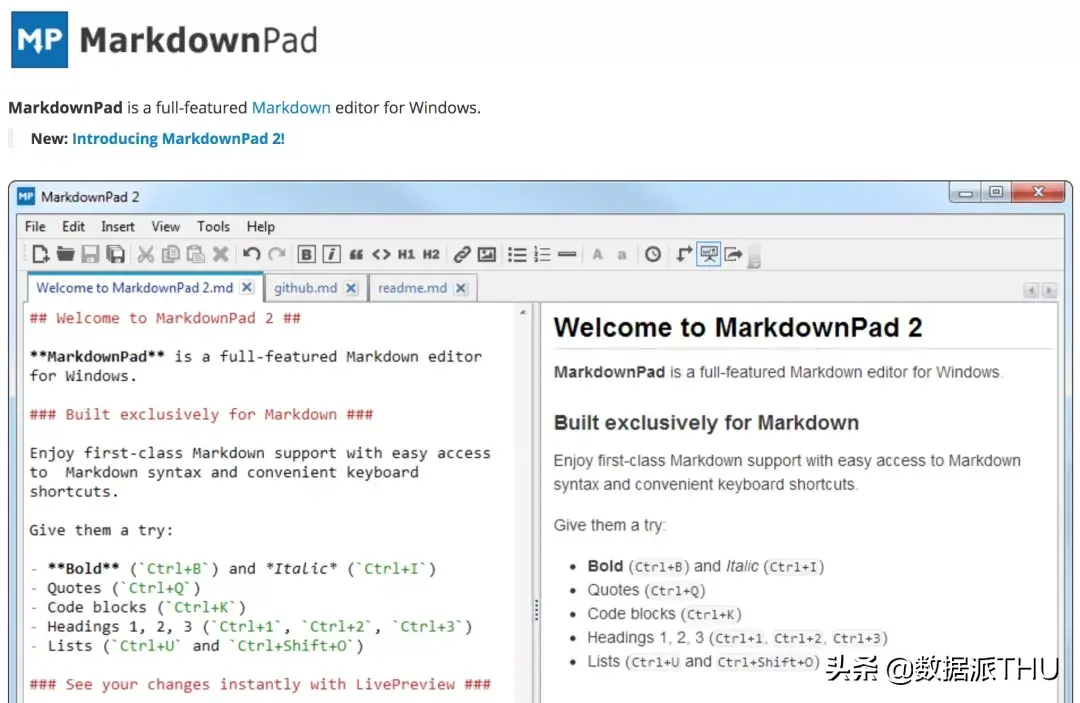Open the View menu
This screenshot has width=1080, height=703.
(165, 227)
